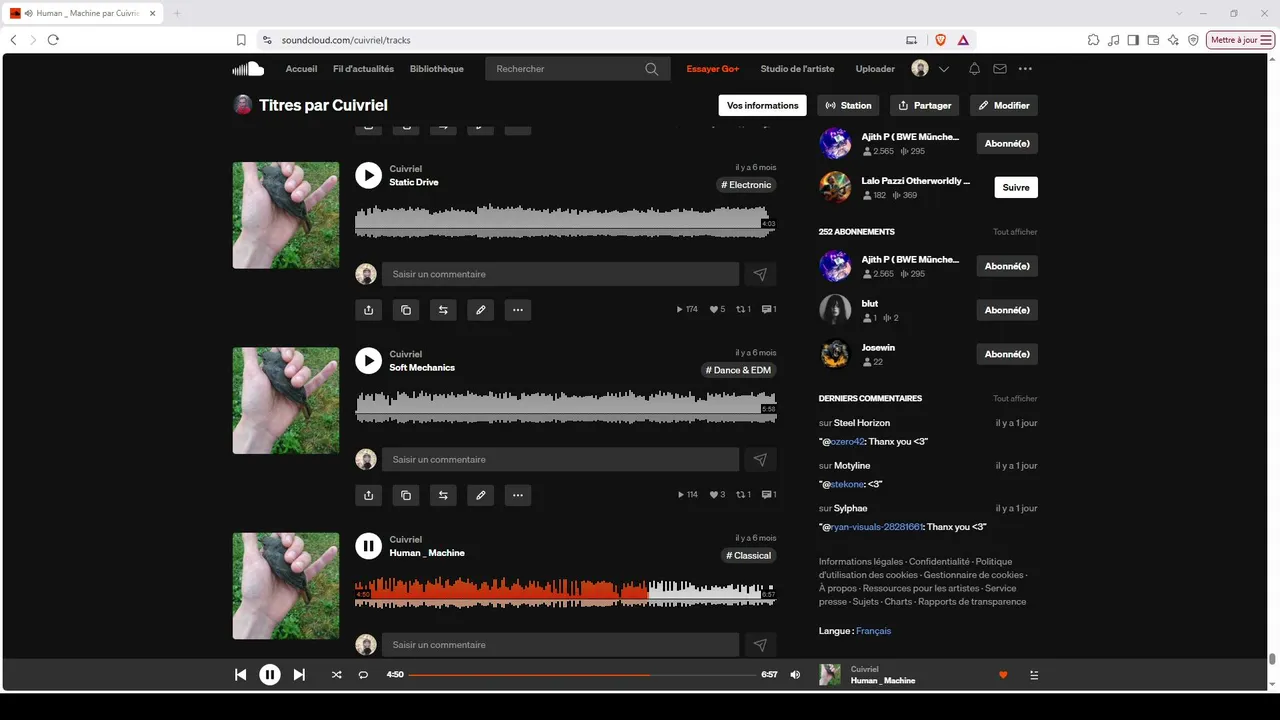Click the magnifier search icon
This screenshot has width=1280, height=720.
pyautogui.click(x=652, y=69)
